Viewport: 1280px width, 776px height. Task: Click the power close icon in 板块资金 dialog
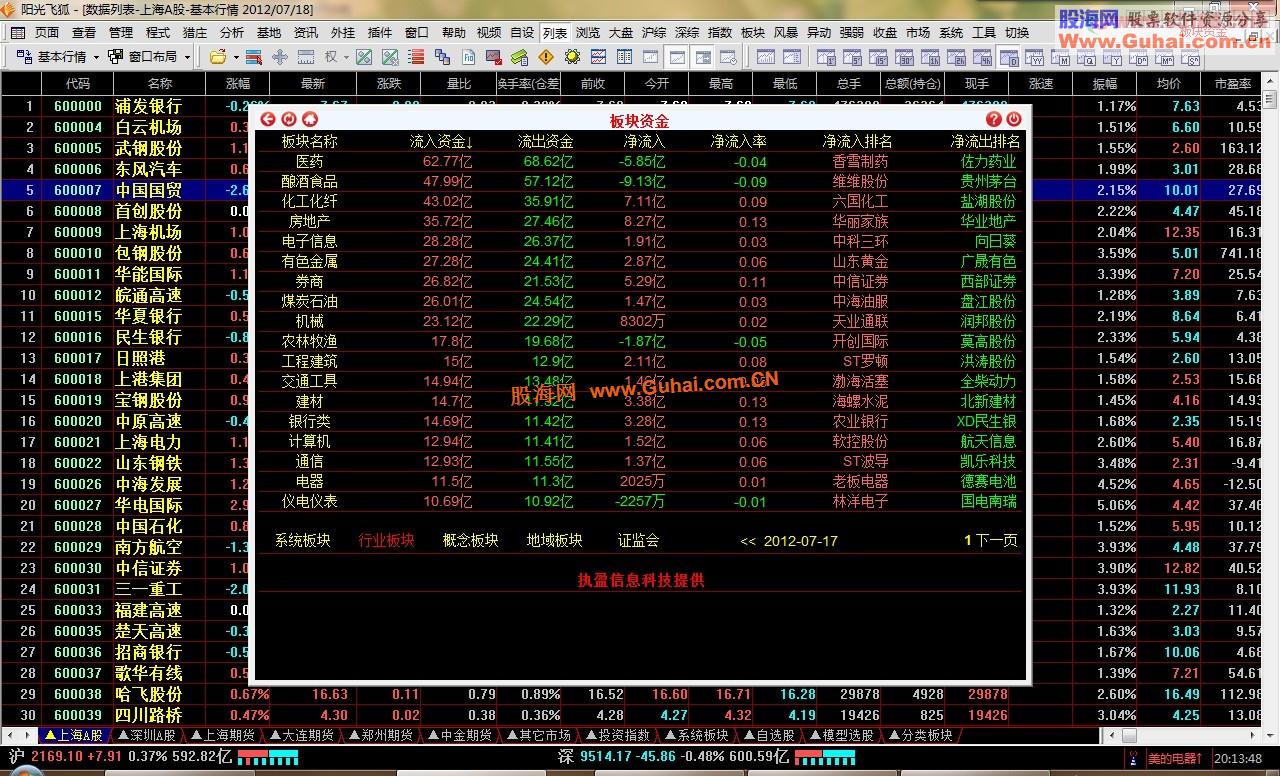[1014, 119]
